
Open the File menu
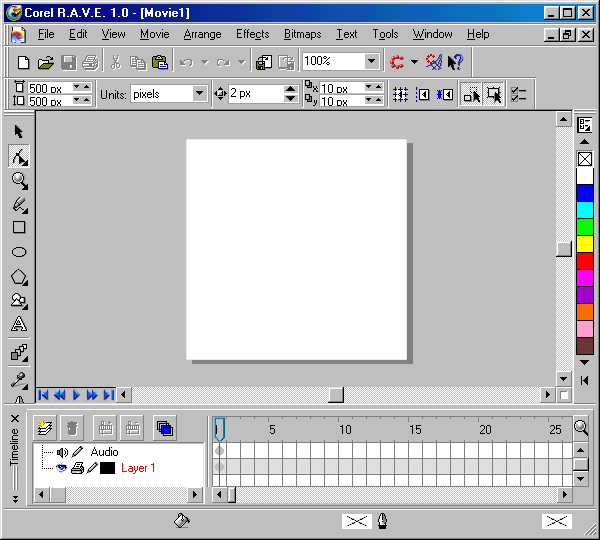tap(46, 34)
